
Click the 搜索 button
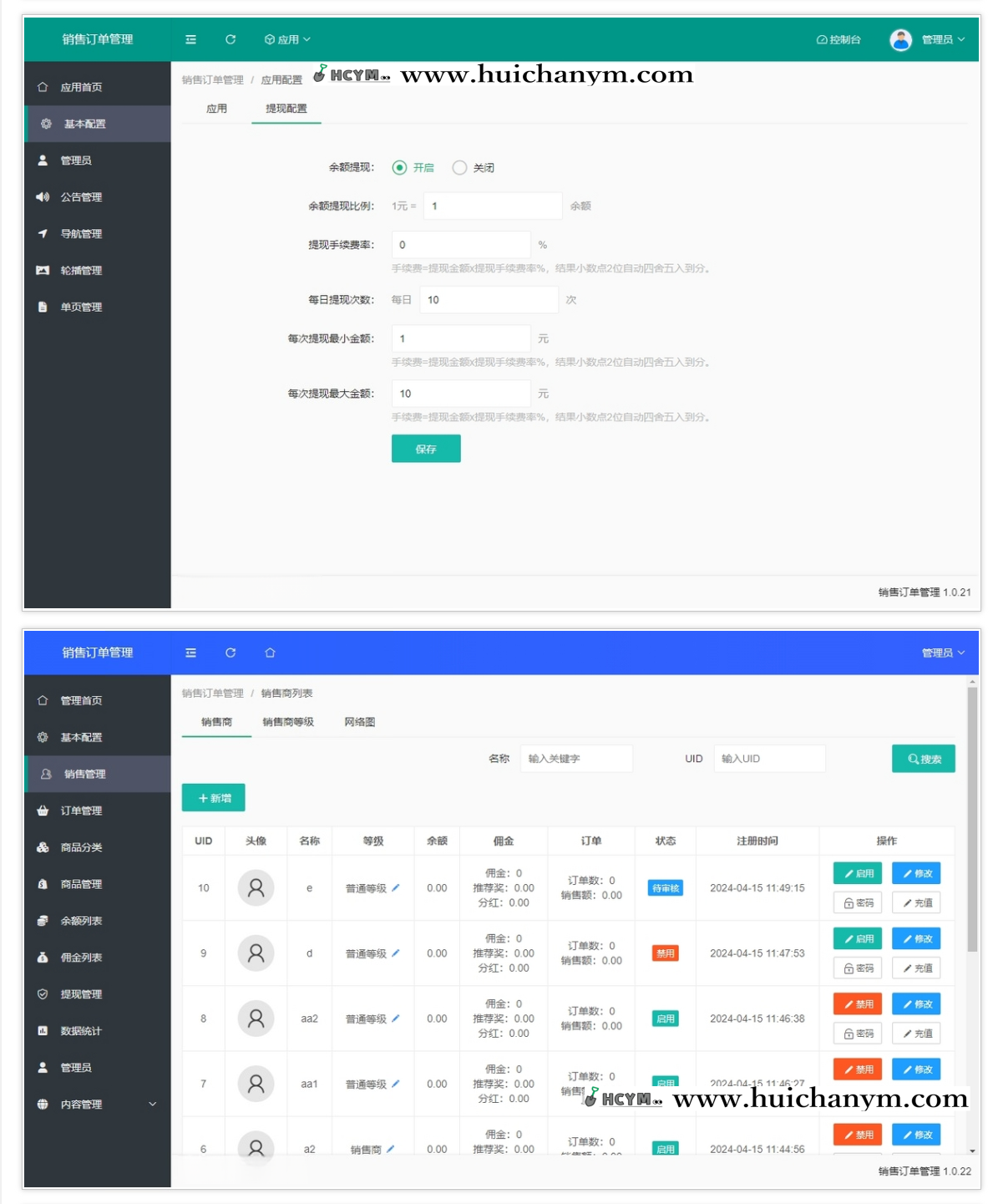923,759
